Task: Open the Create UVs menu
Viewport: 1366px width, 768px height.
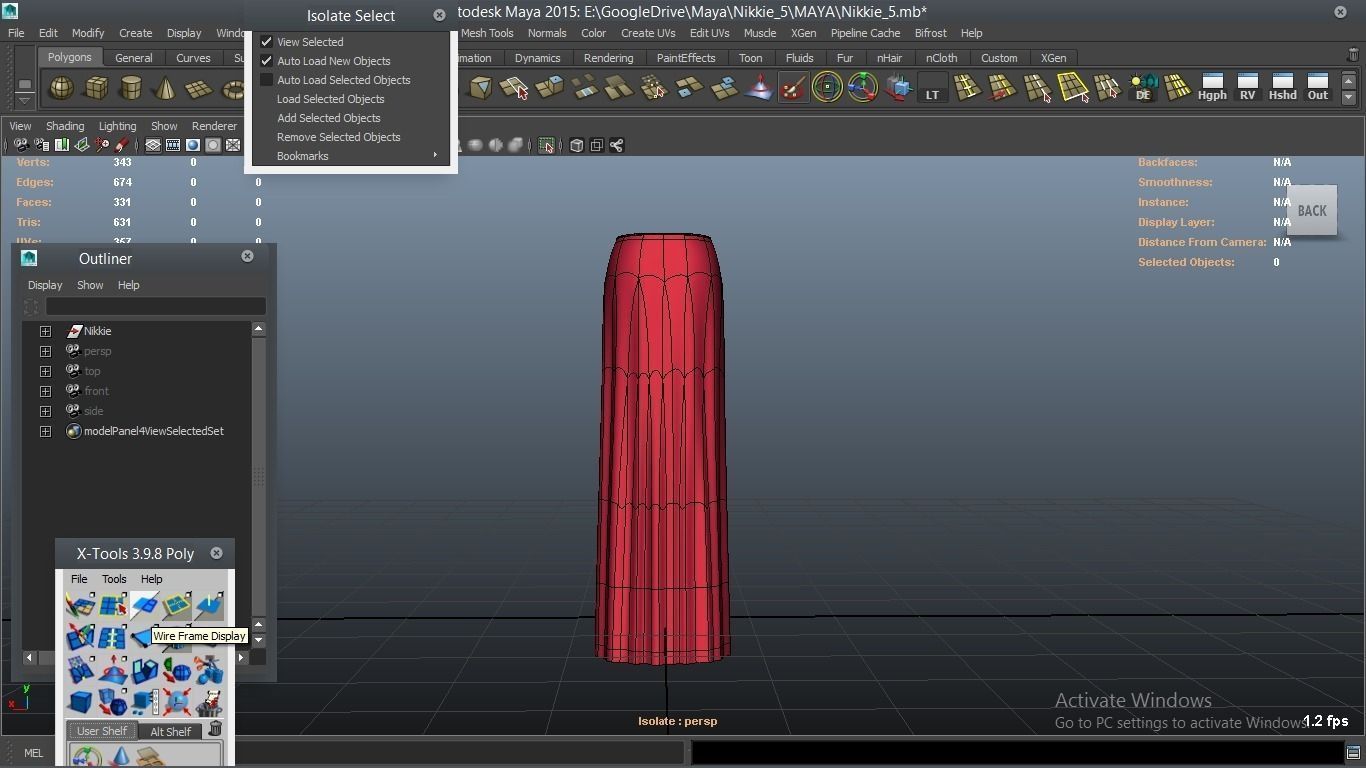Action: coord(648,33)
